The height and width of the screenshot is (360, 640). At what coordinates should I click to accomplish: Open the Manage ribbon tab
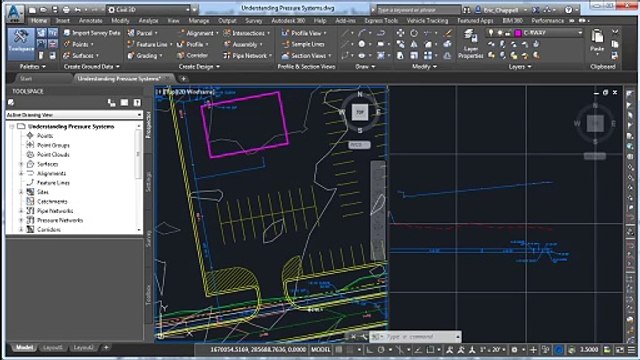(x=199, y=20)
